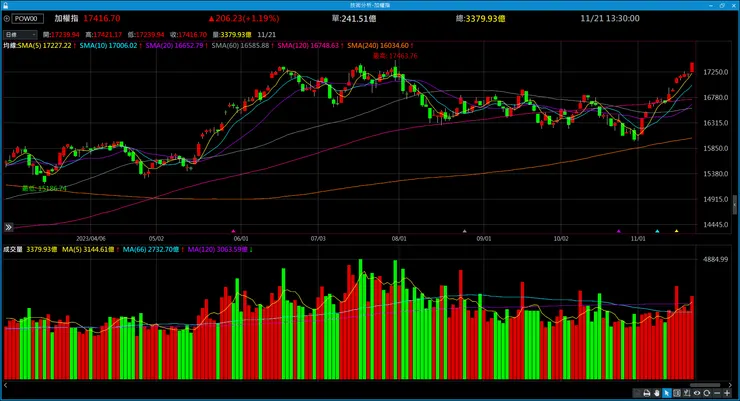Zoom out with the minus icon
This screenshot has width=740, height=401.
pyautogui.click(x=717, y=393)
